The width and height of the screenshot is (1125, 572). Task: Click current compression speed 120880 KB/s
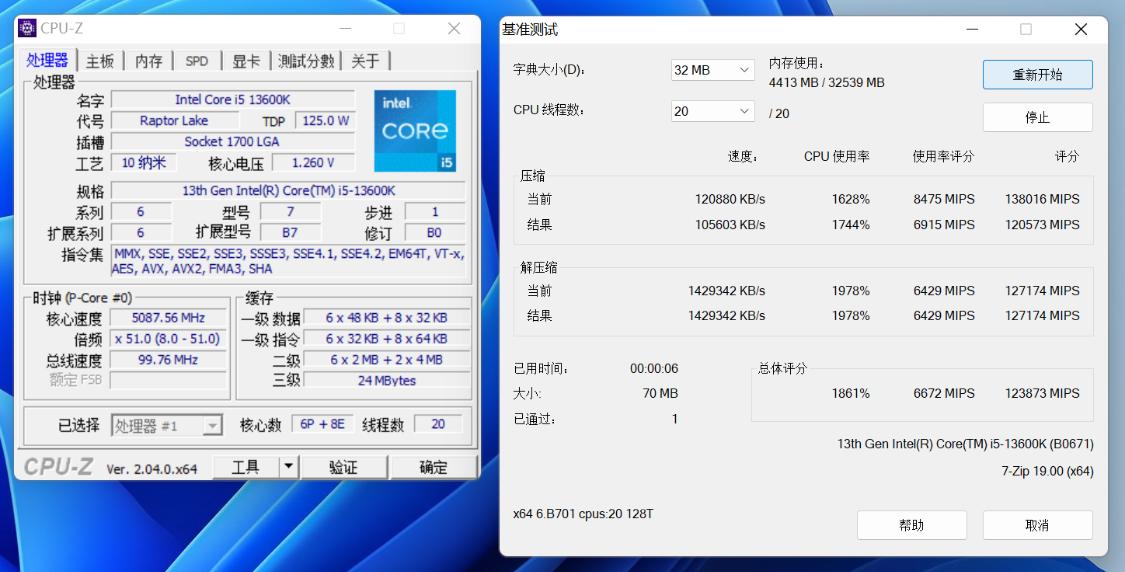pyautogui.click(x=730, y=200)
